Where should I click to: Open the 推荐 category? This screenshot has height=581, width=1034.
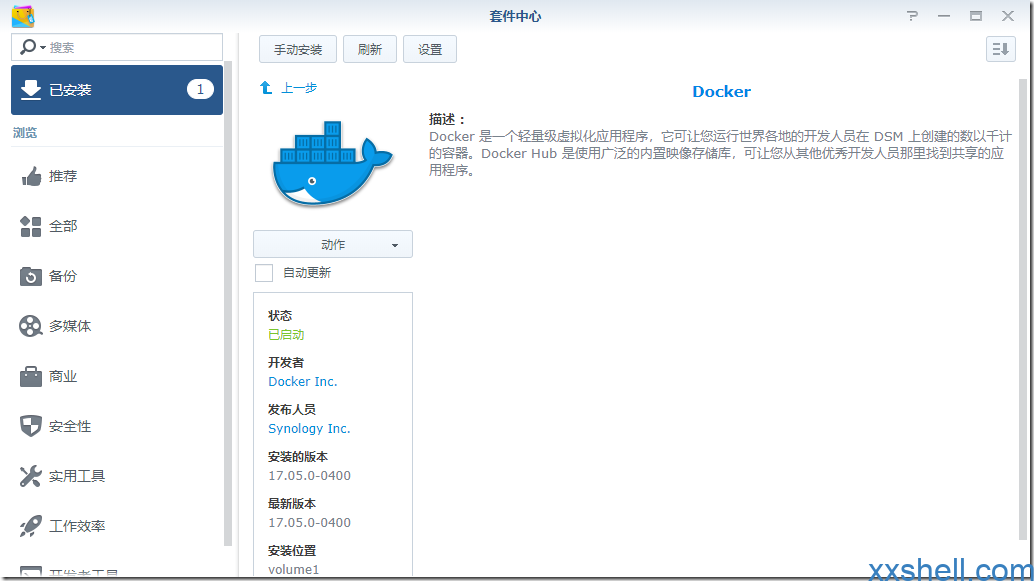[x=117, y=176]
